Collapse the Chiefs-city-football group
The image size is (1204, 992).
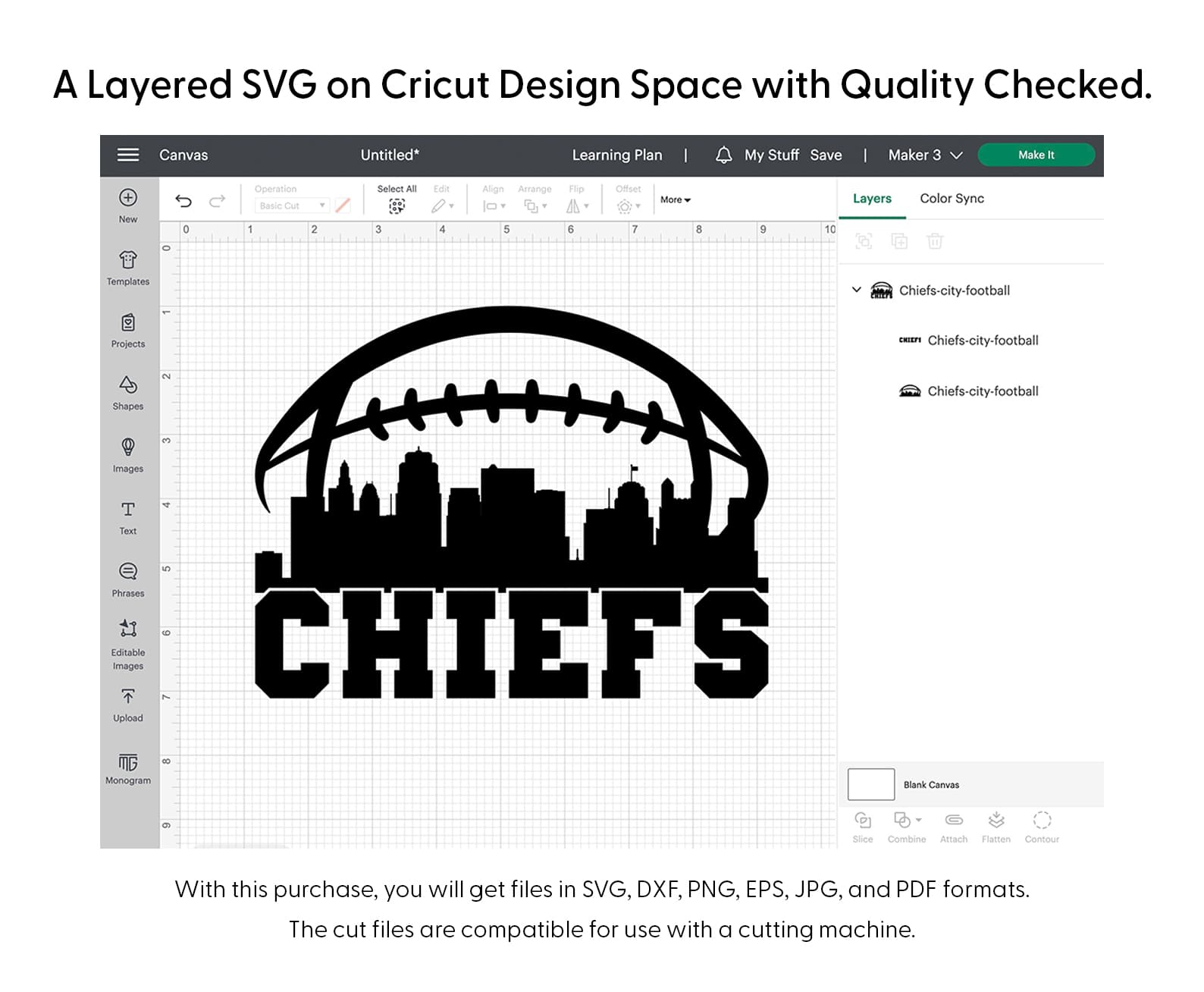(857, 290)
